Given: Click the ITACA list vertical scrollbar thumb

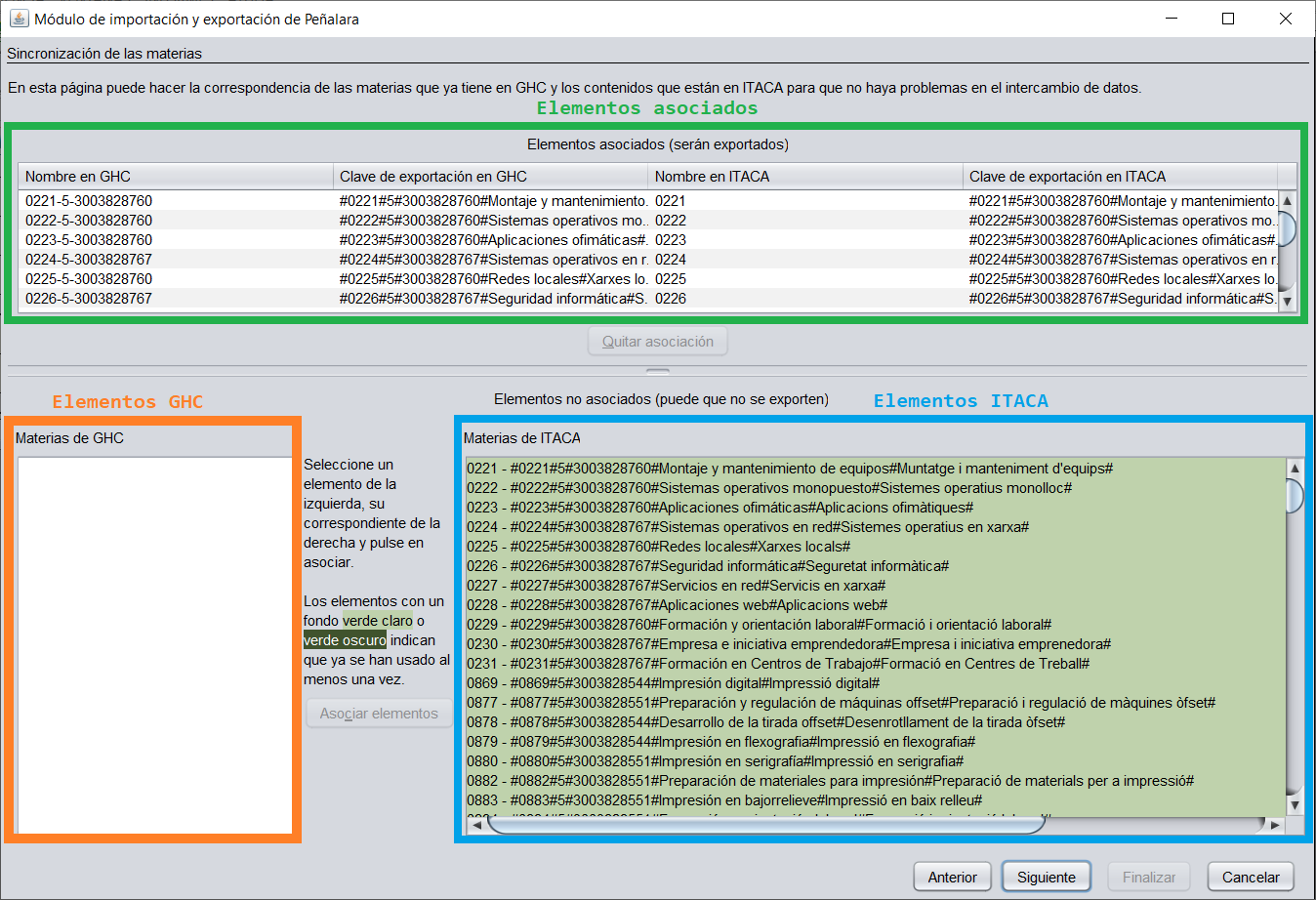Looking at the screenshot, I should tap(1295, 495).
